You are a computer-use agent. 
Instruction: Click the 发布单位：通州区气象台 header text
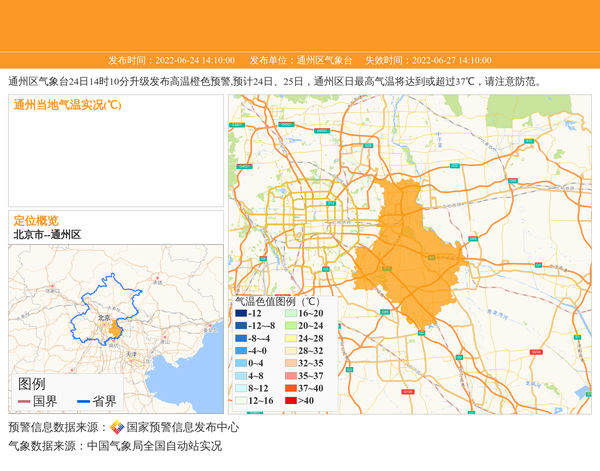[301, 60]
